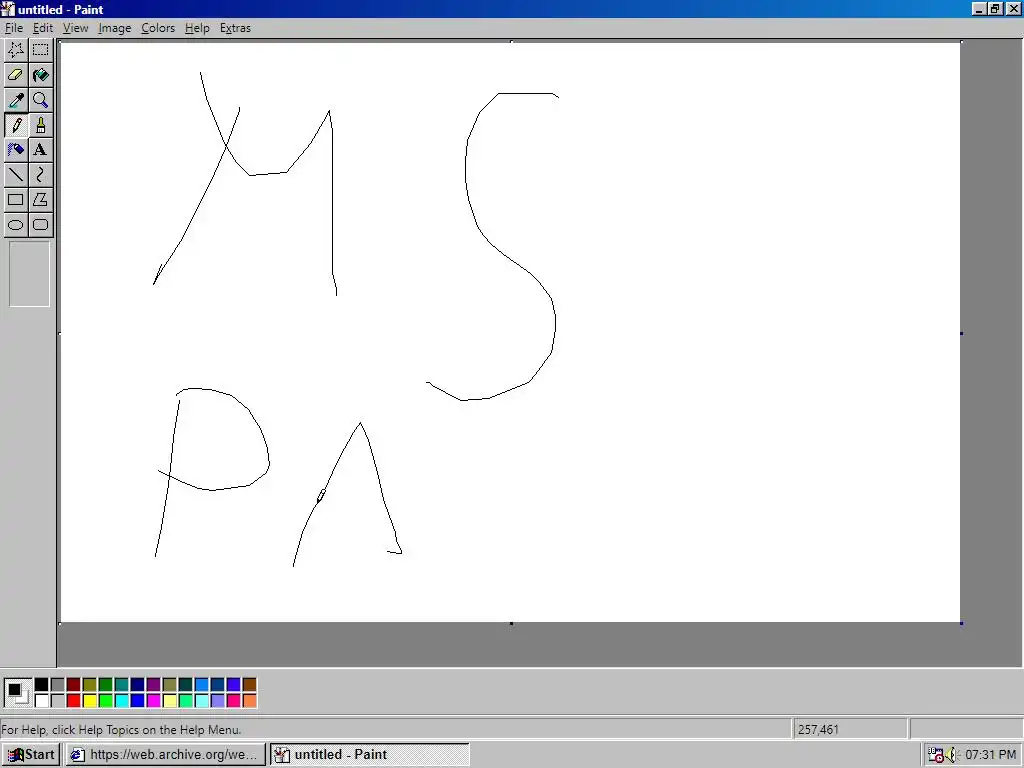This screenshot has height=768, width=1024.
Task: Pick the black color swatch
Action: pos(41,684)
